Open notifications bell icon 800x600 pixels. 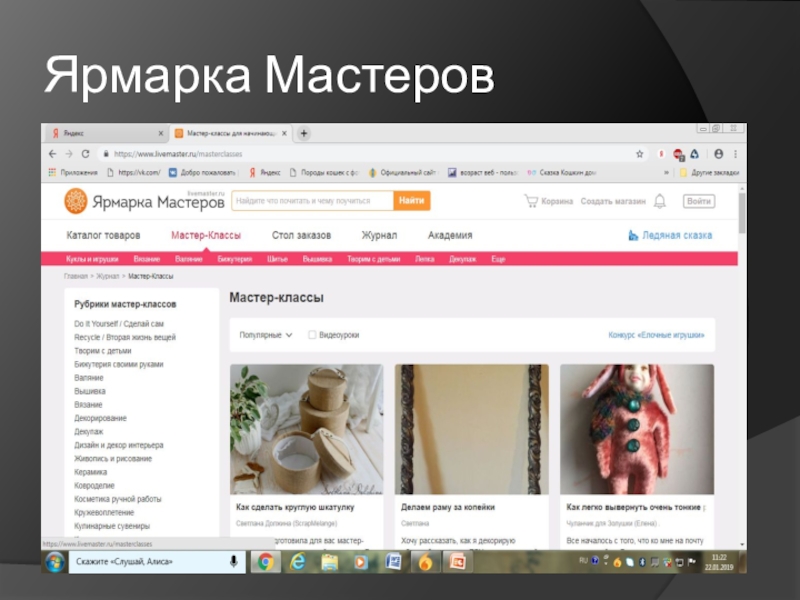tap(660, 201)
